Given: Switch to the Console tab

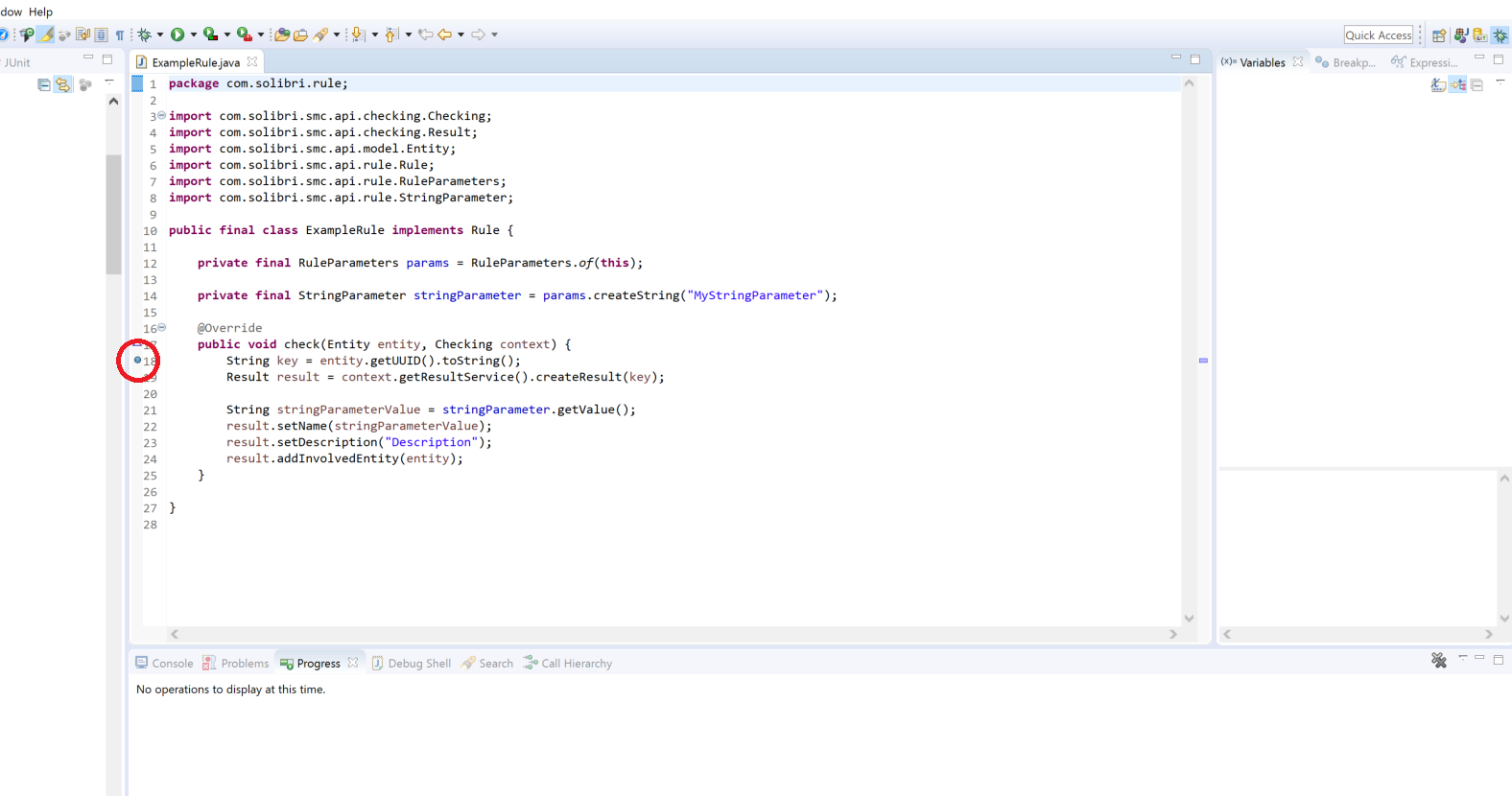Looking at the screenshot, I should pyautogui.click(x=164, y=663).
